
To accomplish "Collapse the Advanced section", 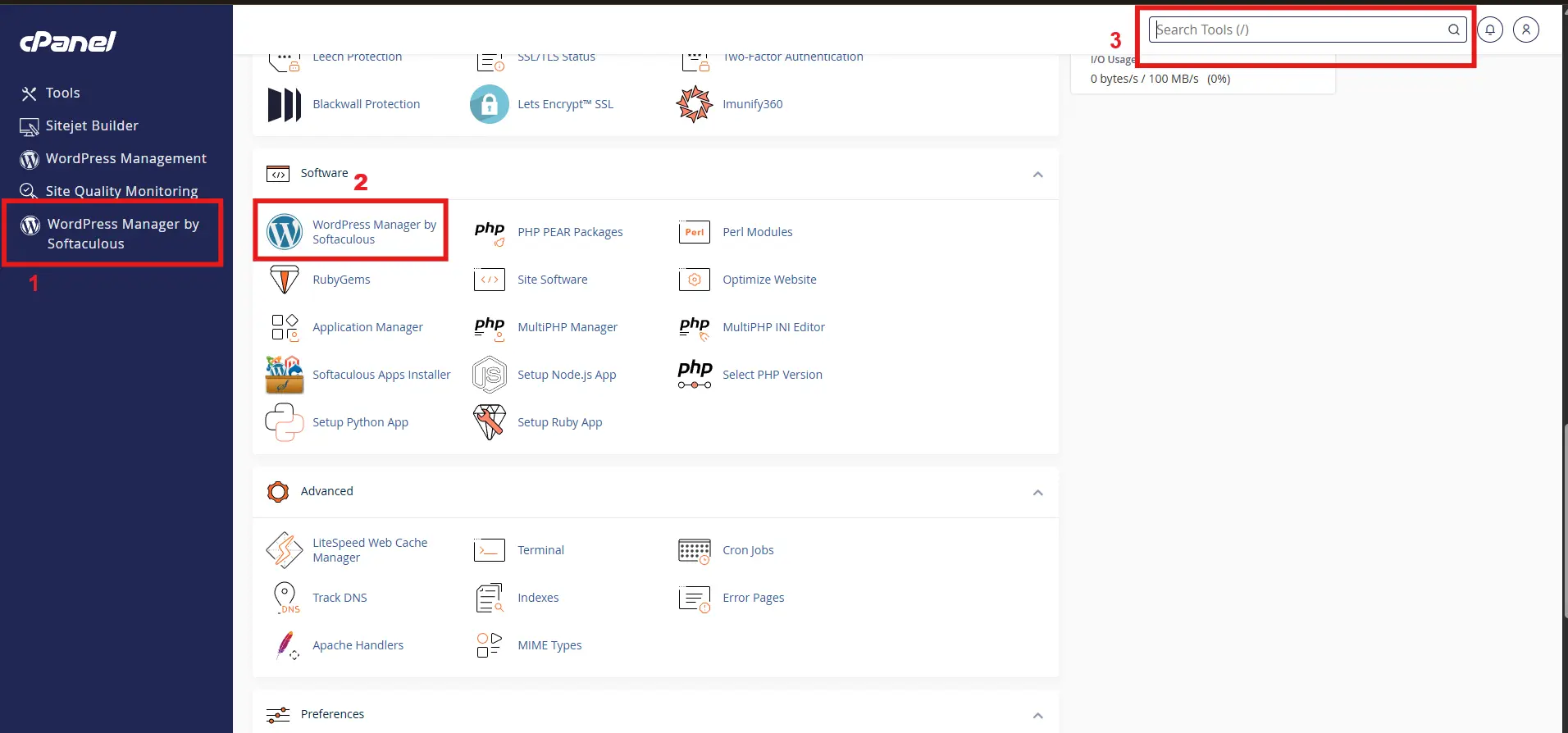I will click(1037, 493).
